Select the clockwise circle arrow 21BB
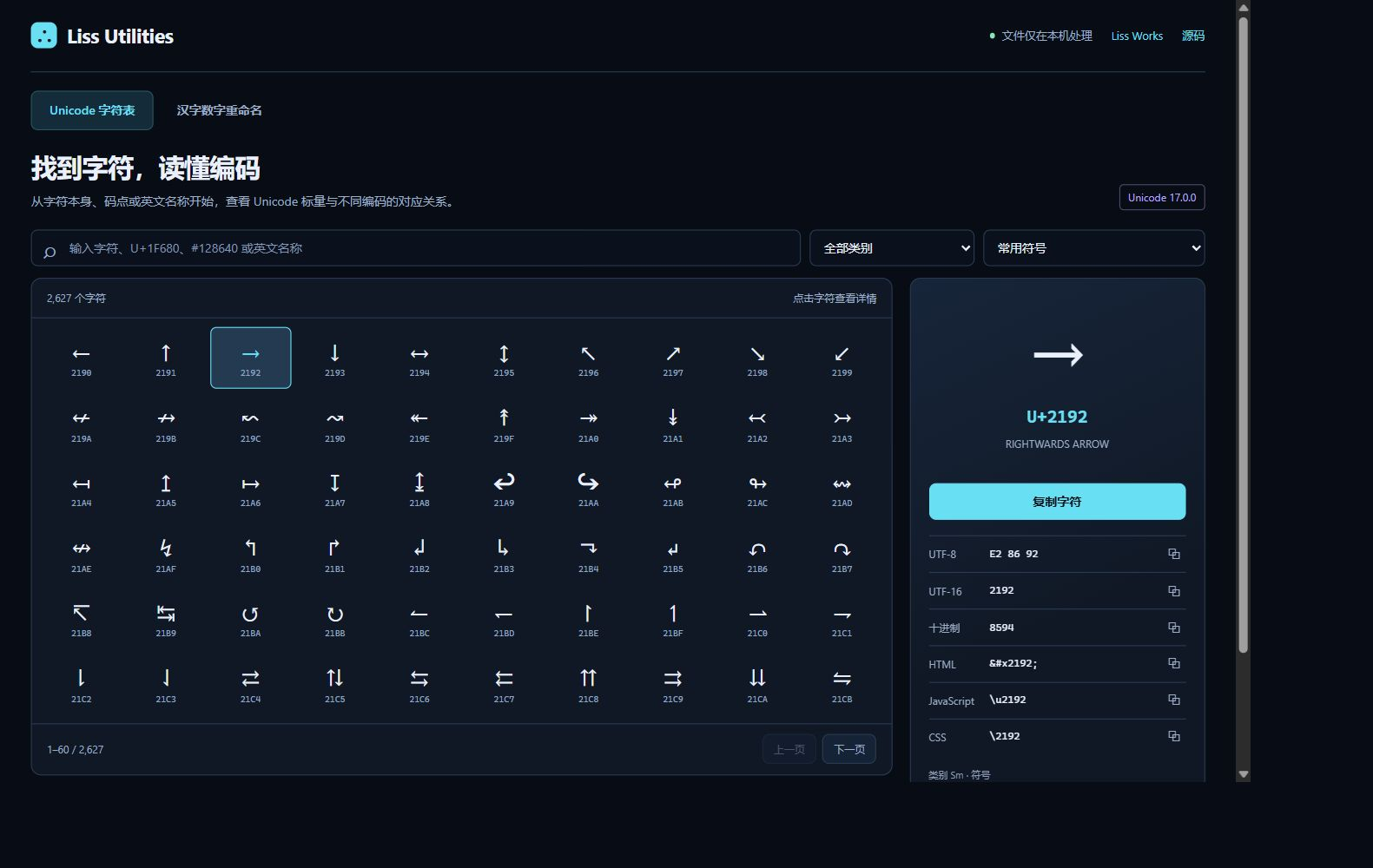The image size is (1373, 868). pyautogui.click(x=335, y=619)
